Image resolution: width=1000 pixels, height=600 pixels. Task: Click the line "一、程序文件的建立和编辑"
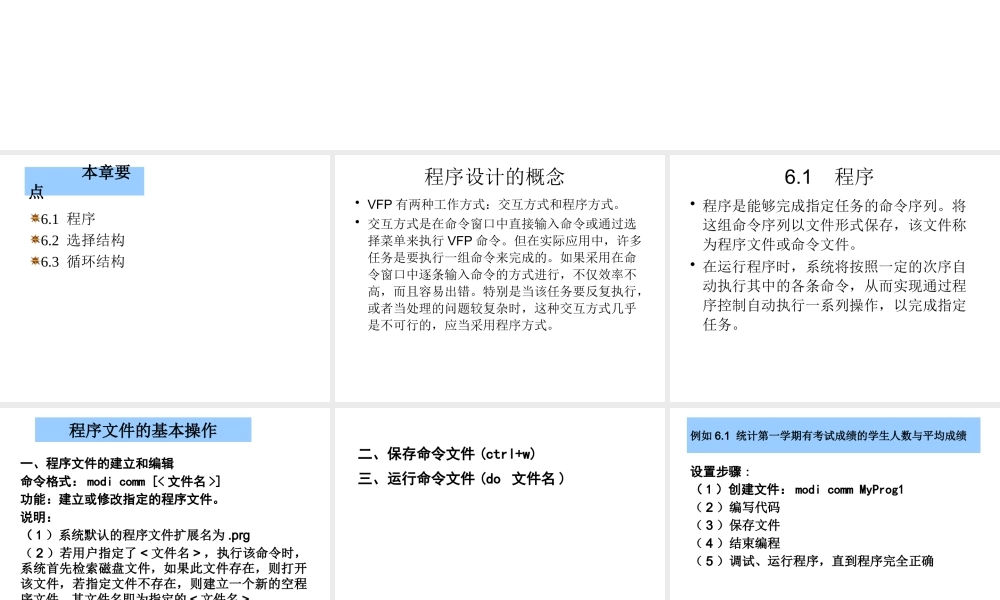pos(97,464)
